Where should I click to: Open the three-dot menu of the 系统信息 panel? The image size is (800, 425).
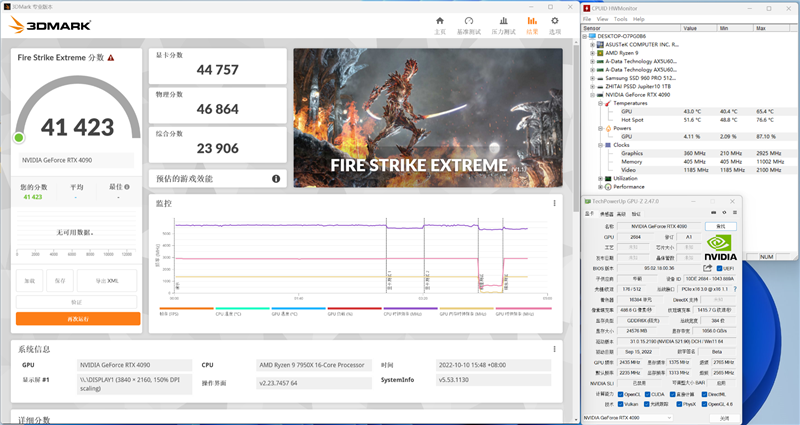[555, 349]
